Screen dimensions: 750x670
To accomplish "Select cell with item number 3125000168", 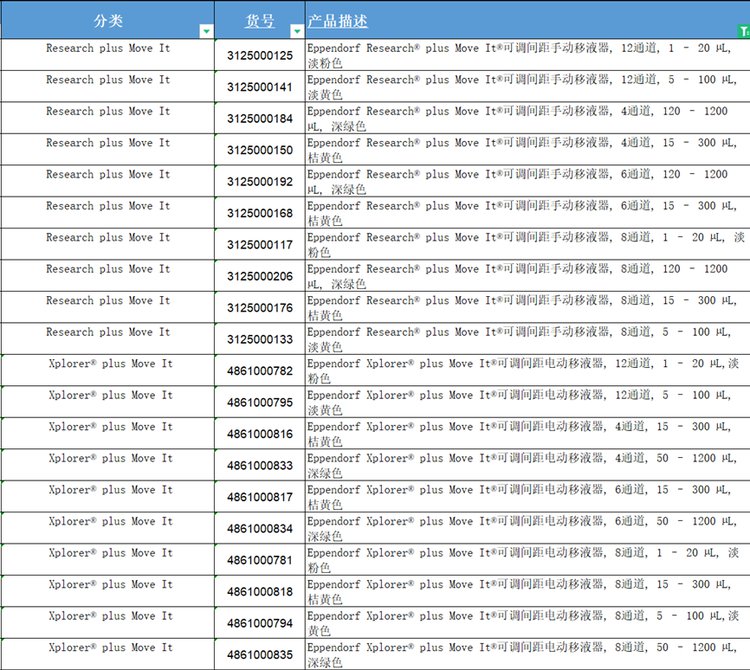I will pyautogui.click(x=260, y=213).
